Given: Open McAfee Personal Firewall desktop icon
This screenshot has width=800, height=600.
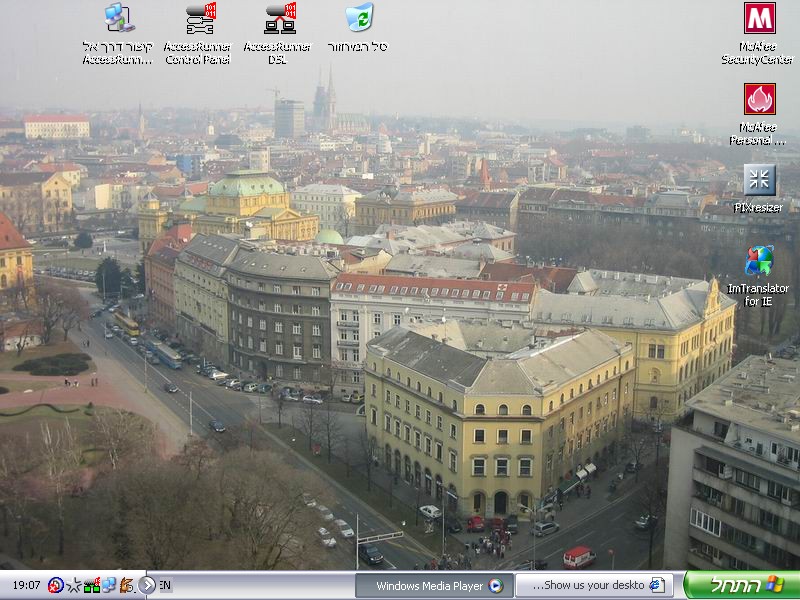Looking at the screenshot, I should 759,101.
